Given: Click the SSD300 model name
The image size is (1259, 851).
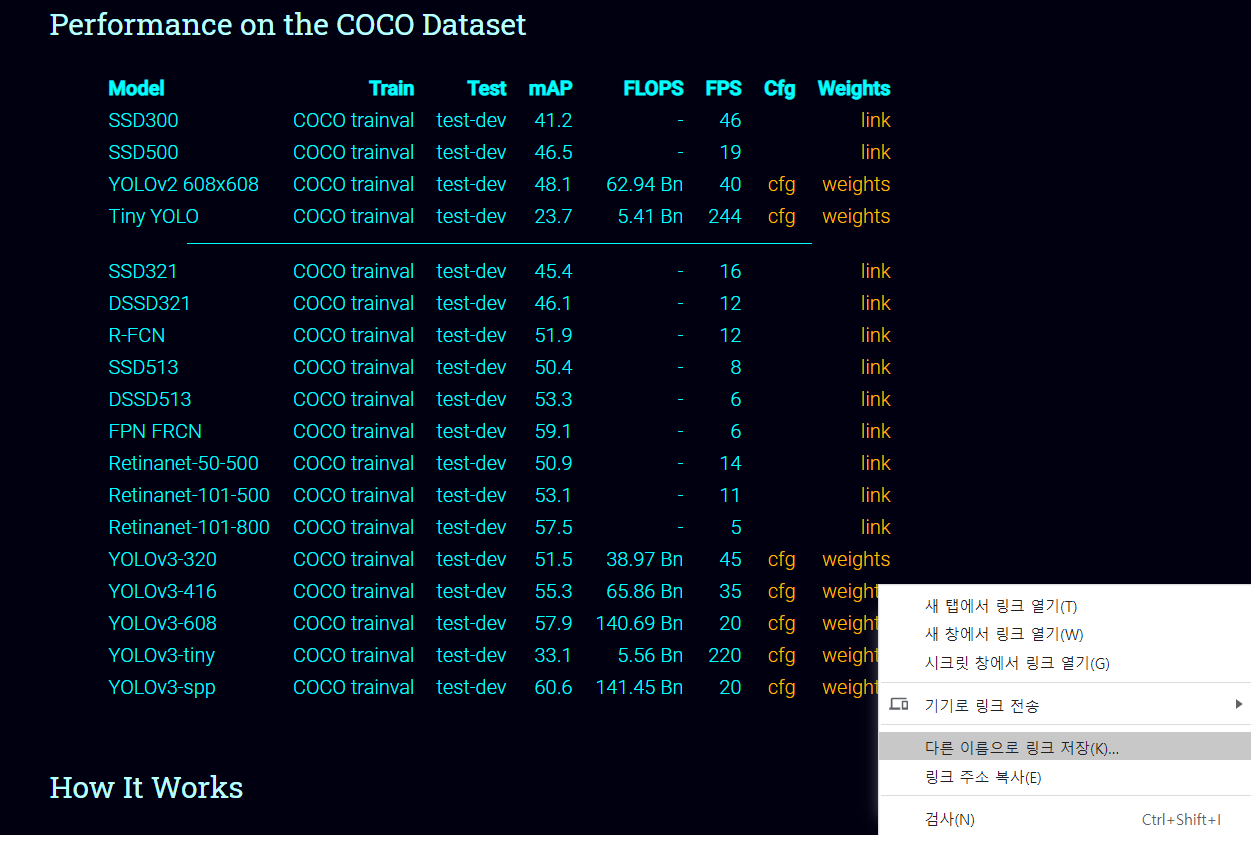Looking at the screenshot, I should 143,120.
